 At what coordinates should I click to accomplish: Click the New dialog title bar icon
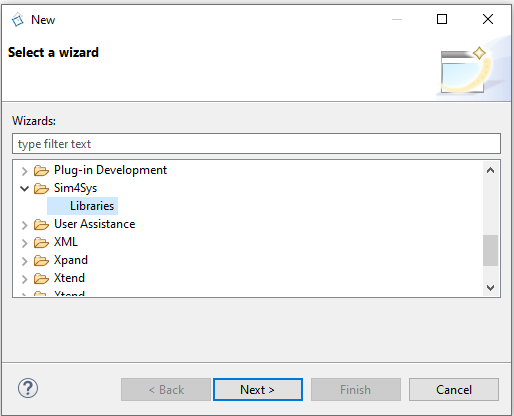click(x=18, y=20)
